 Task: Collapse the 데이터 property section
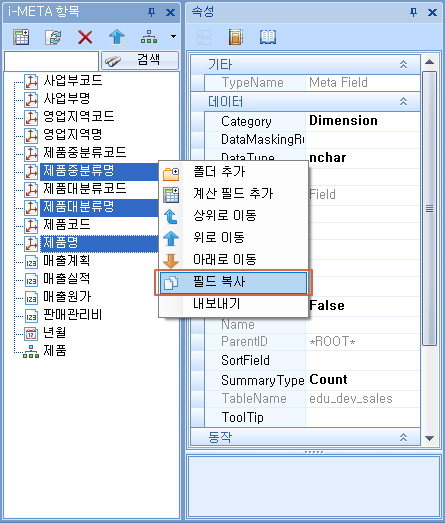403,101
